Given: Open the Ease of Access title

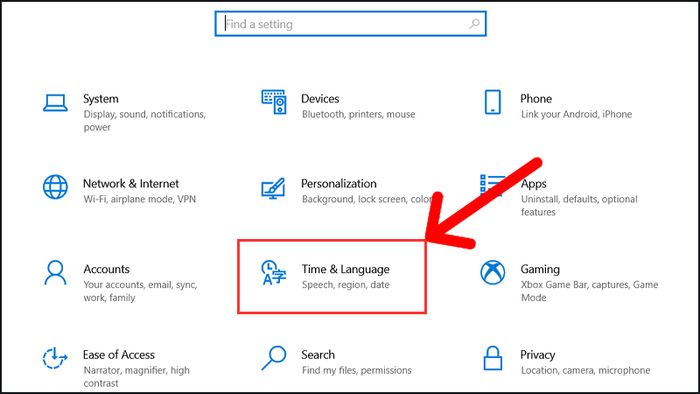Looking at the screenshot, I should (x=119, y=355).
